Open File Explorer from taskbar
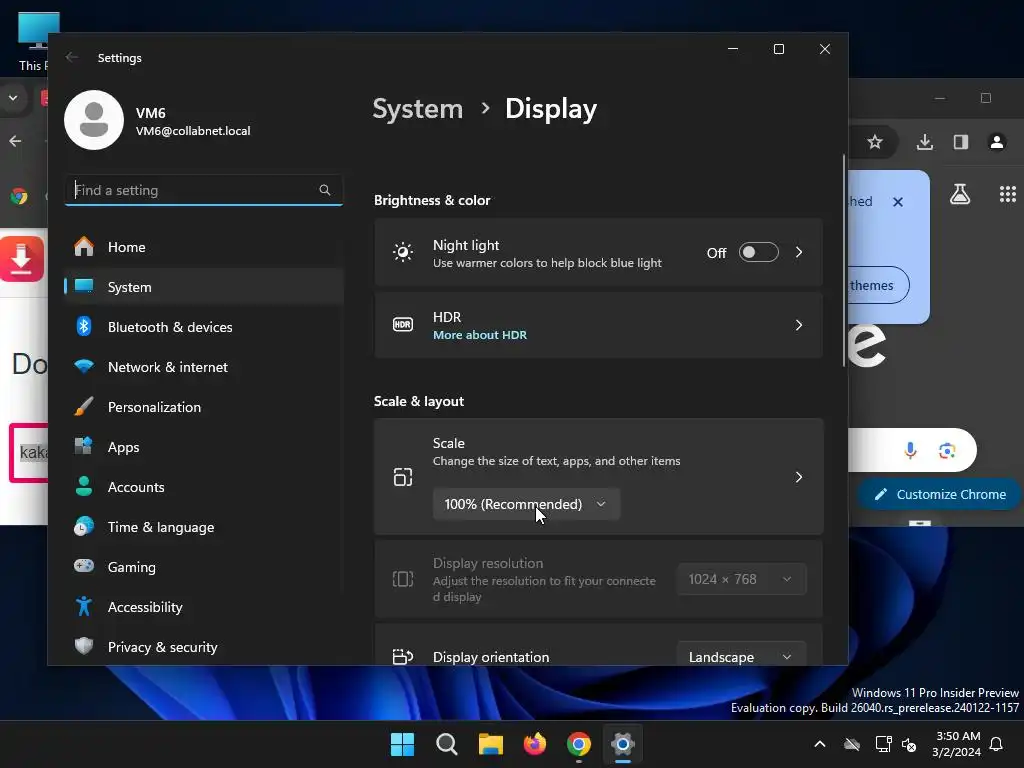 tap(490, 744)
